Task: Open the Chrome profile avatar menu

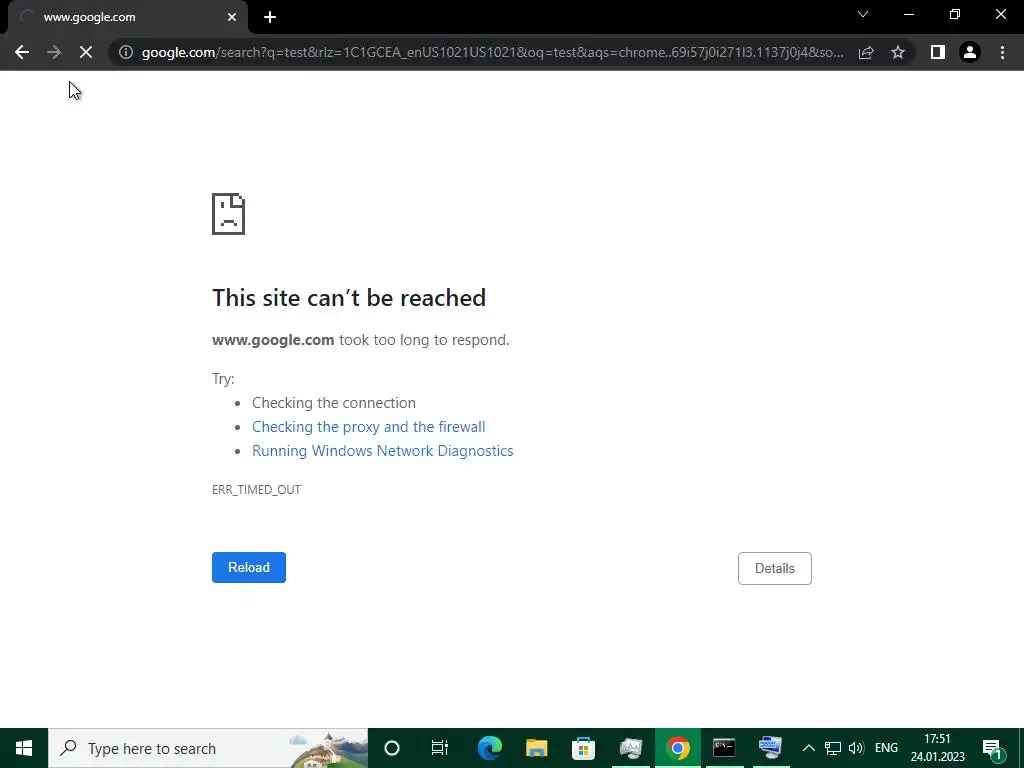Action: tap(970, 52)
